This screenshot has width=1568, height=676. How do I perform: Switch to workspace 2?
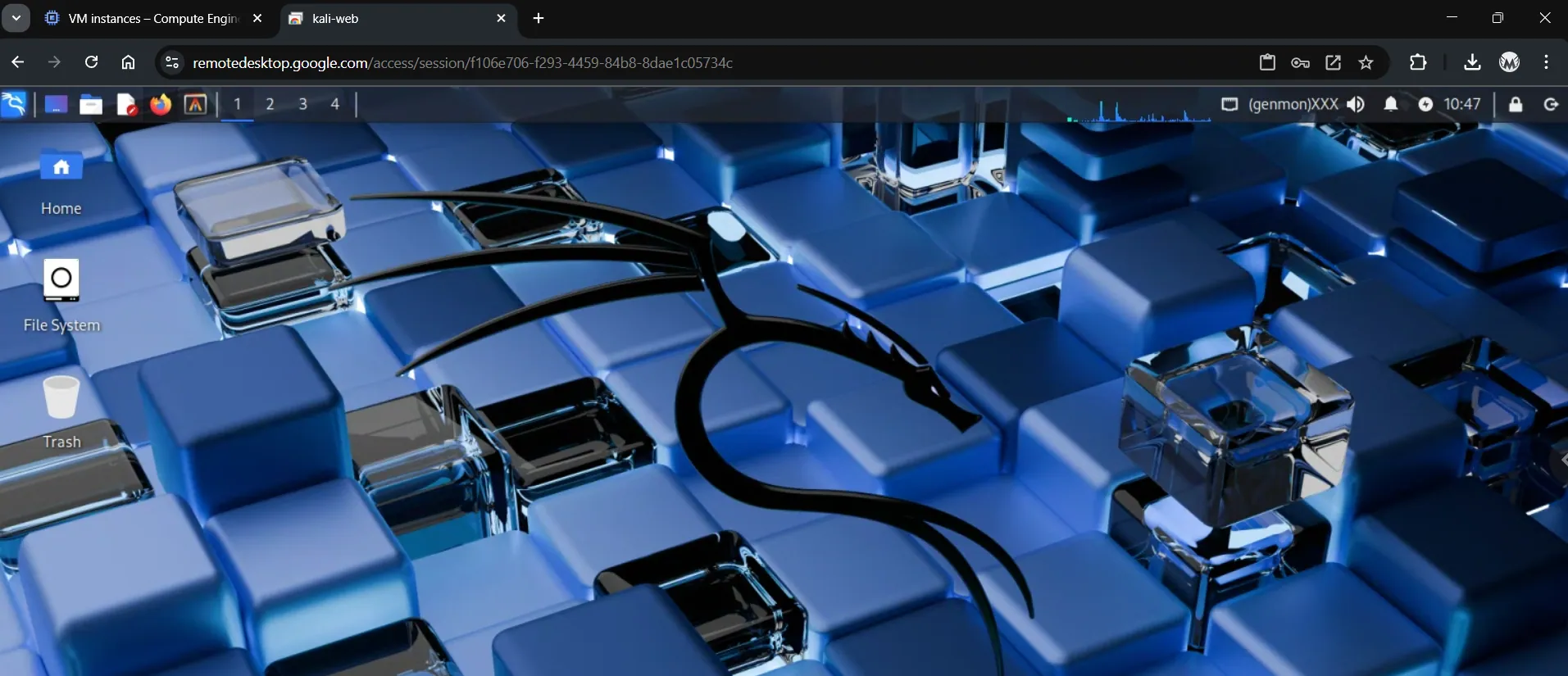(x=270, y=104)
